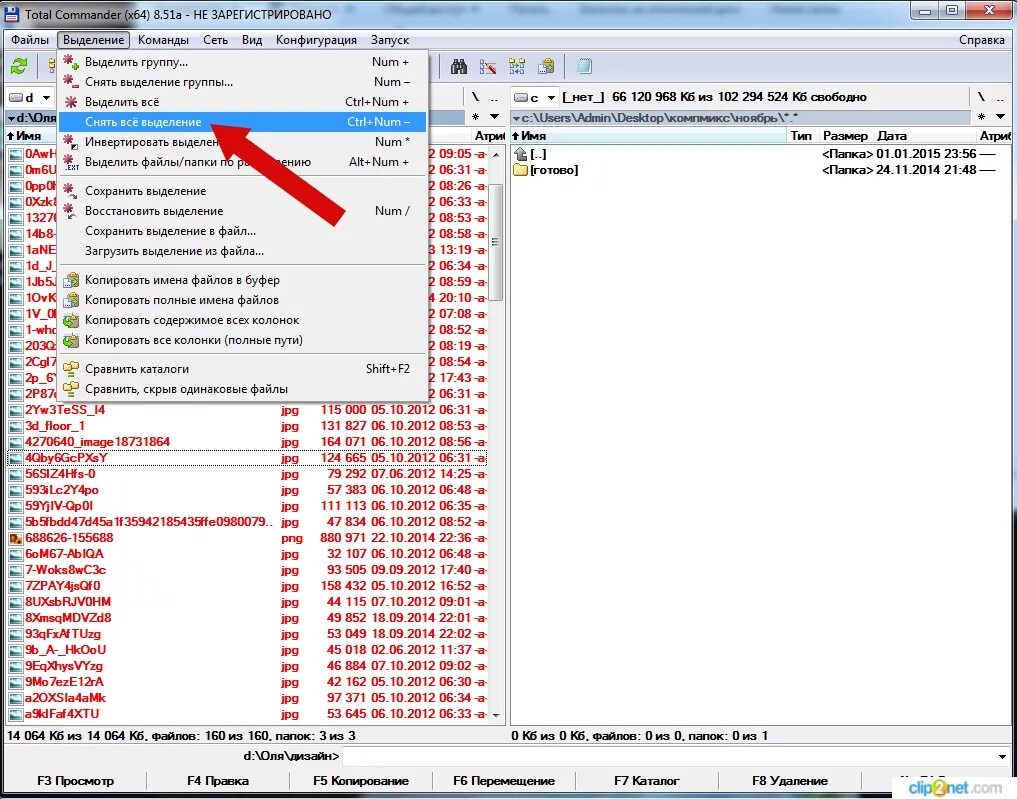Screen dimensions: 1017x799
Task: Select 'Загрузить выделение из файла...'
Action: (243, 252)
